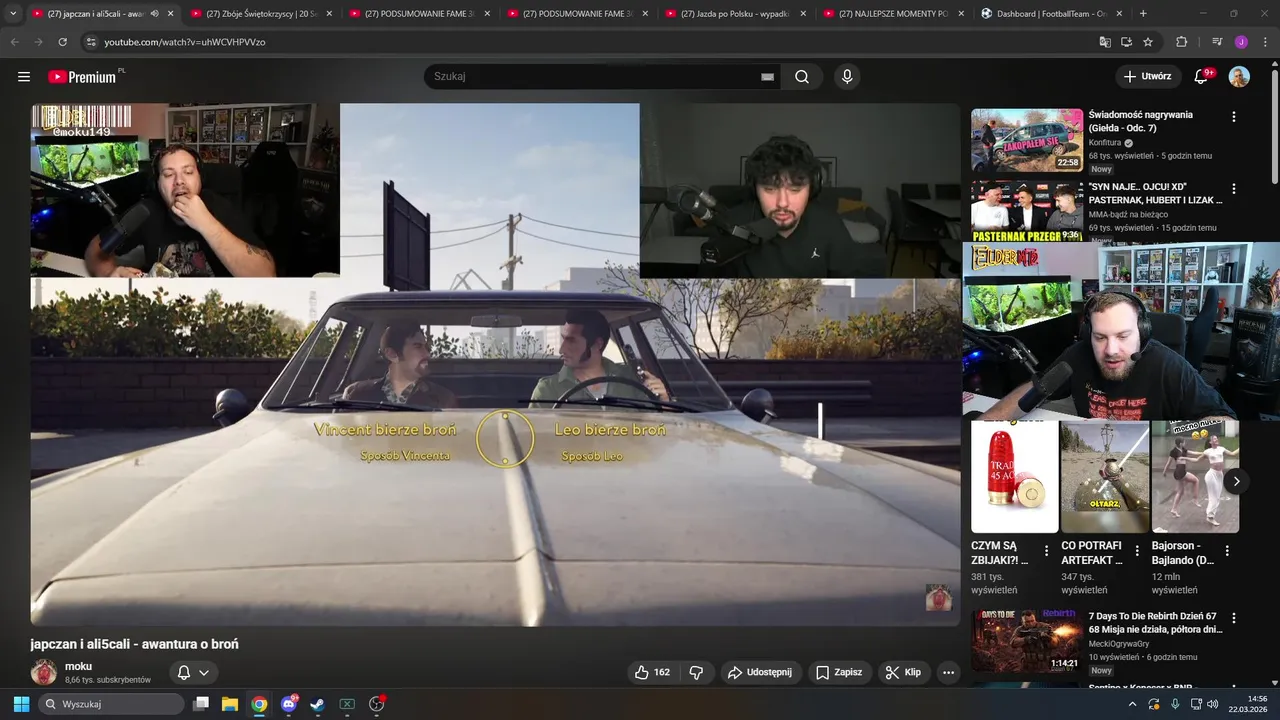Open the moku channel avatar
The image size is (1280, 720).
[x=44, y=672]
